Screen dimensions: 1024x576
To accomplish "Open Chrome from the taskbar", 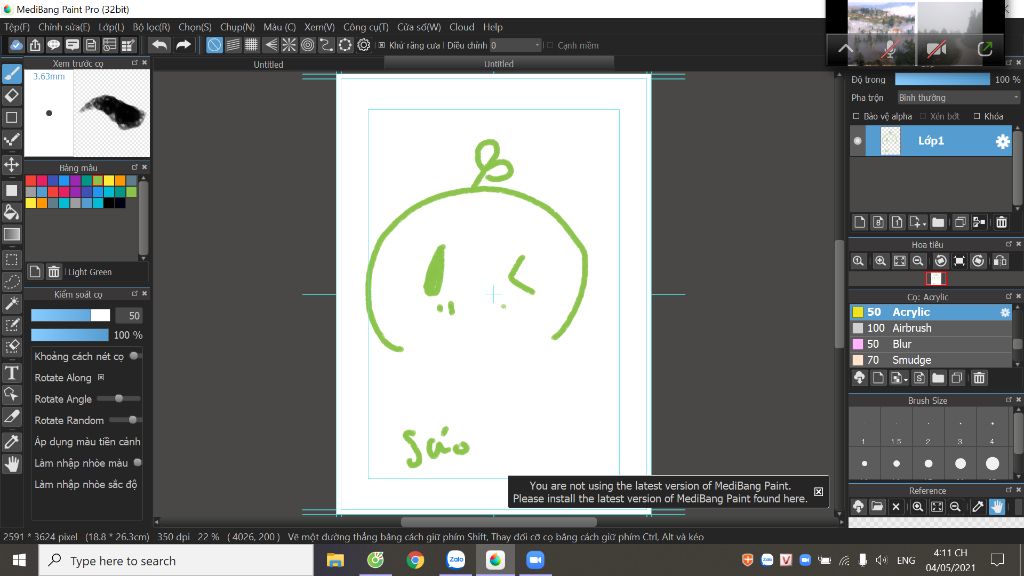I will click(415, 560).
